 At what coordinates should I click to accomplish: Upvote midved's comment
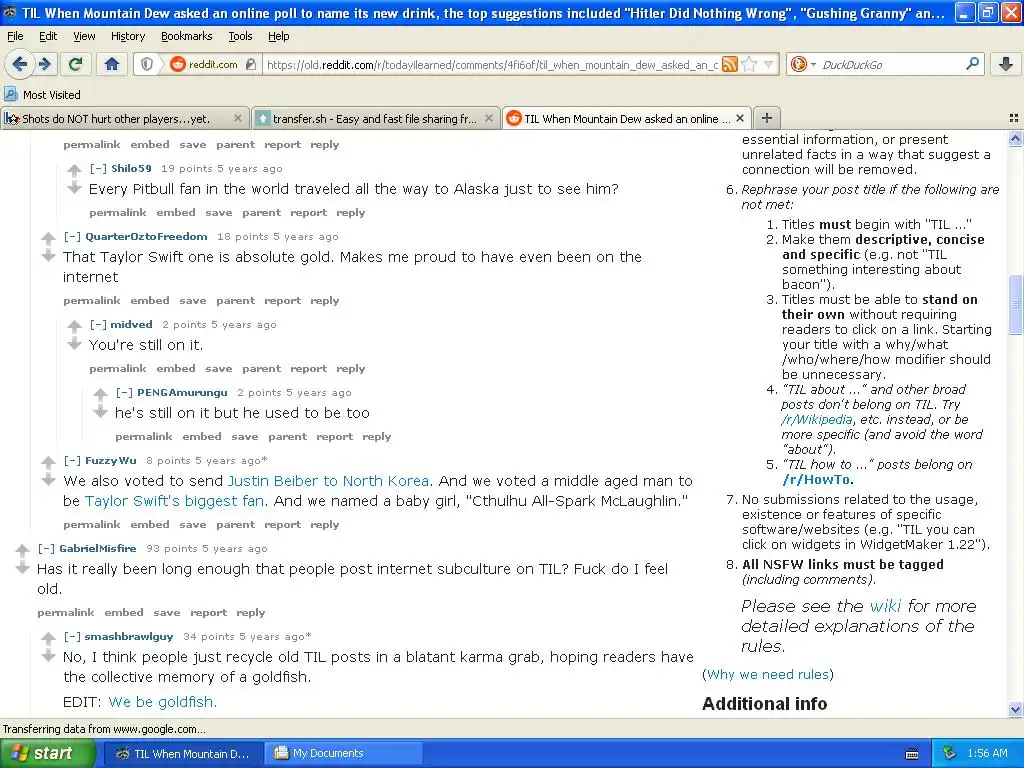pos(74,326)
